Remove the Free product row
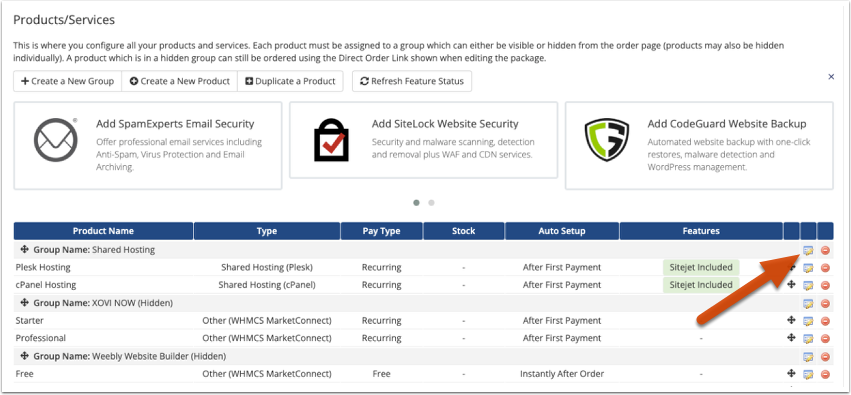Image resolution: width=851 pixels, height=395 pixels. point(825,374)
